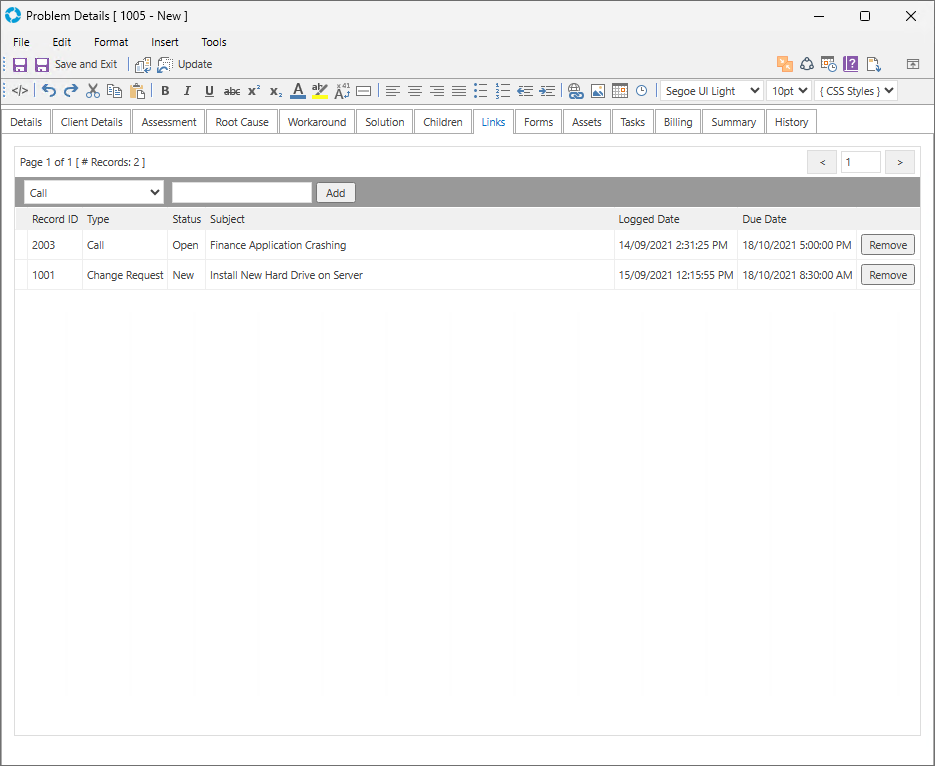Viewport: 935px width, 766px height.
Task: Remove the Finance Application Crashing link
Action: [887, 245]
